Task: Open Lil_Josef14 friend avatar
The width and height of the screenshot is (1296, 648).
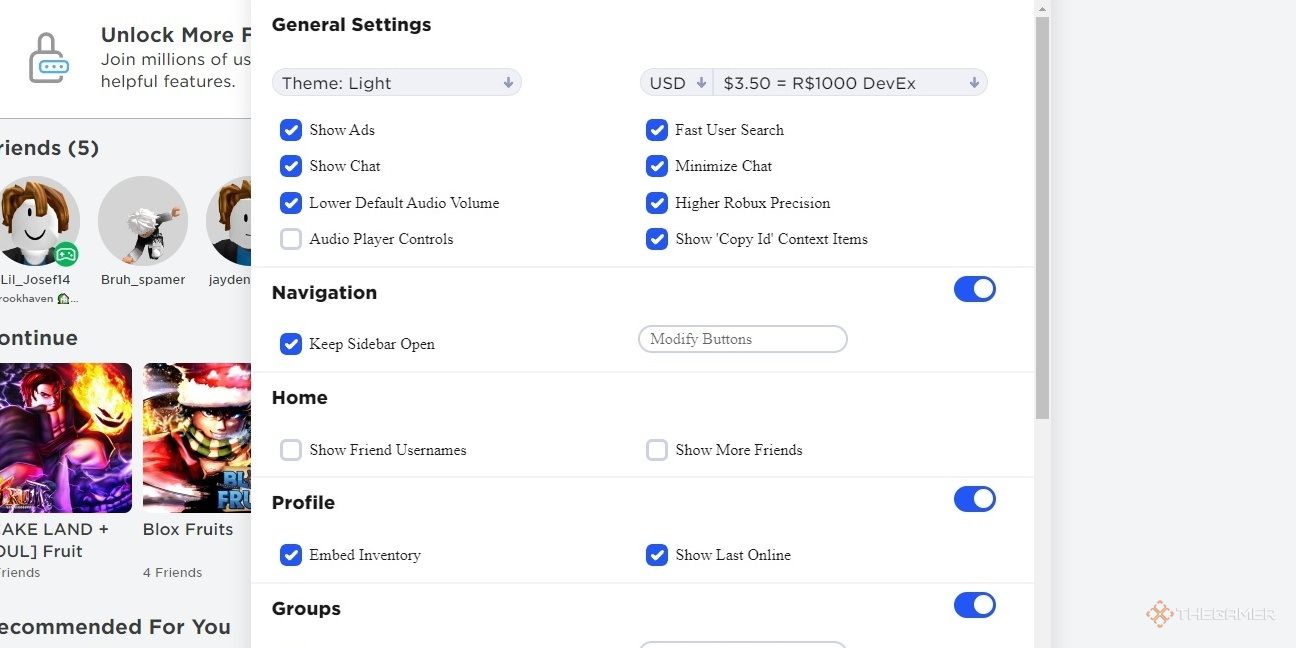Action: (36, 221)
